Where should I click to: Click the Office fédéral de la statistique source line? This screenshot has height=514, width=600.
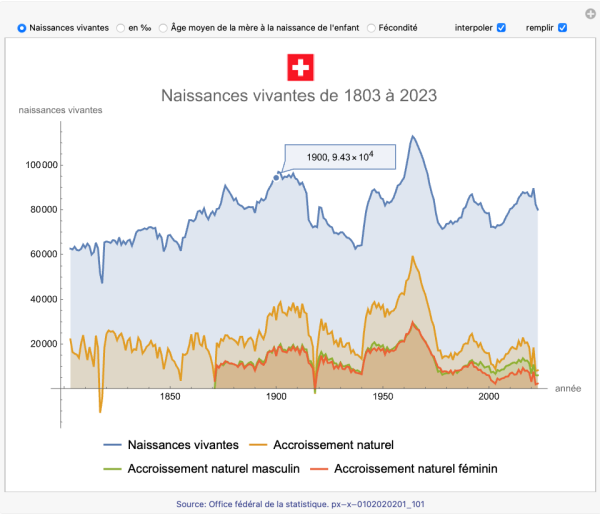pyautogui.click(x=300, y=503)
